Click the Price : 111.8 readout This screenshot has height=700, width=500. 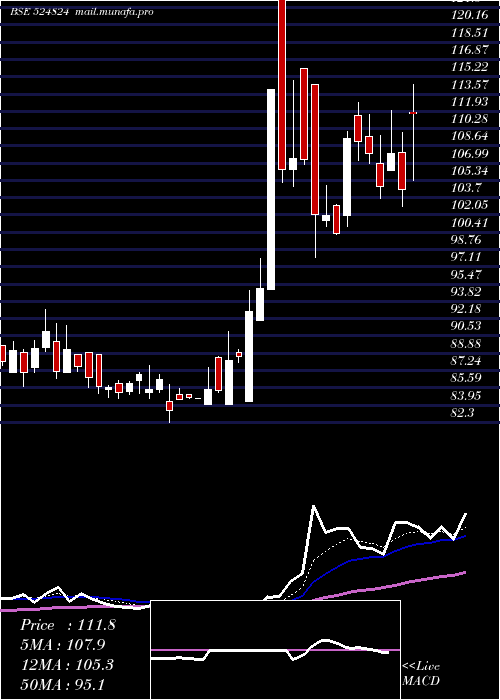coord(68,625)
